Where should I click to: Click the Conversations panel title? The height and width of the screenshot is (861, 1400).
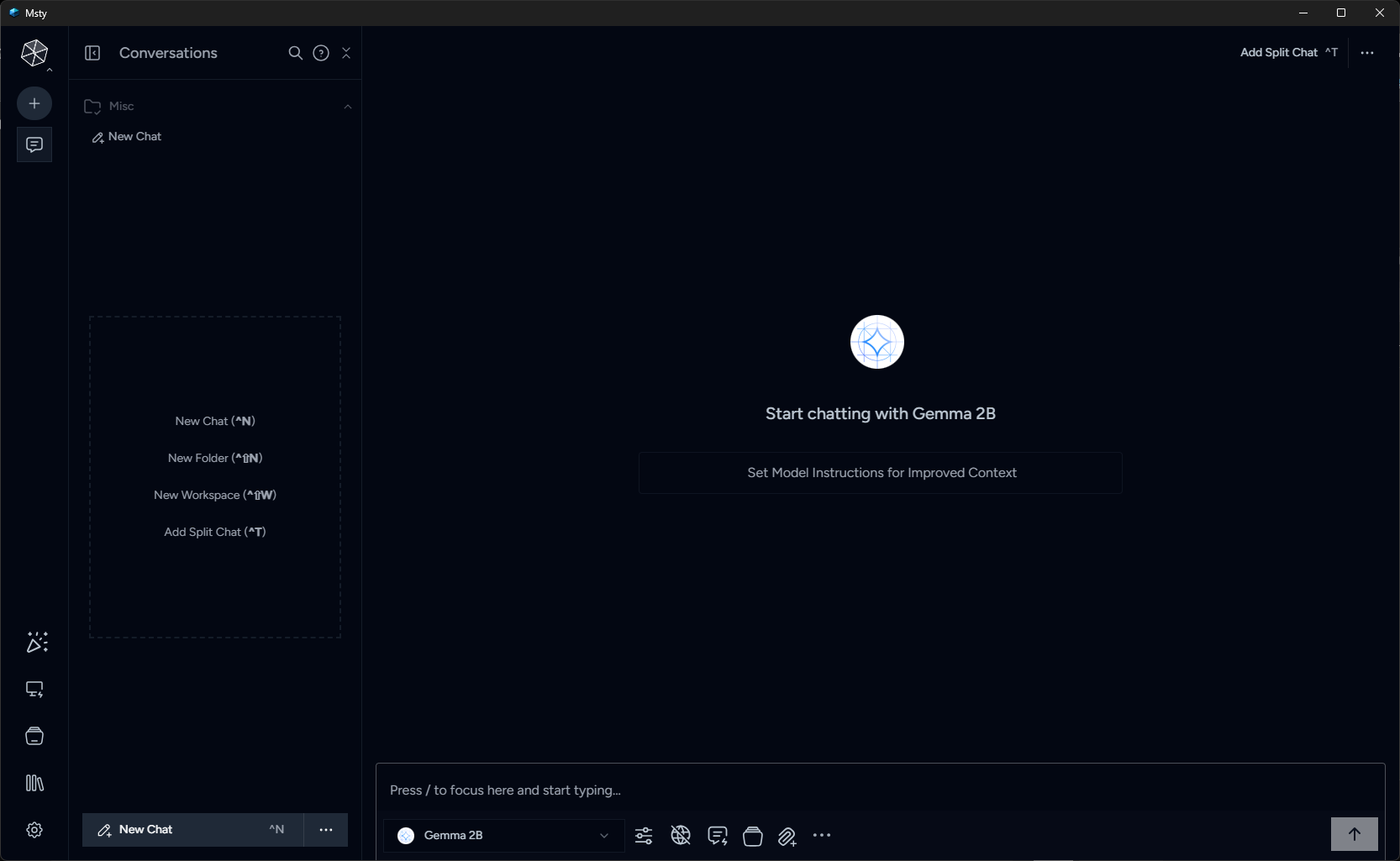pyautogui.click(x=168, y=53)
